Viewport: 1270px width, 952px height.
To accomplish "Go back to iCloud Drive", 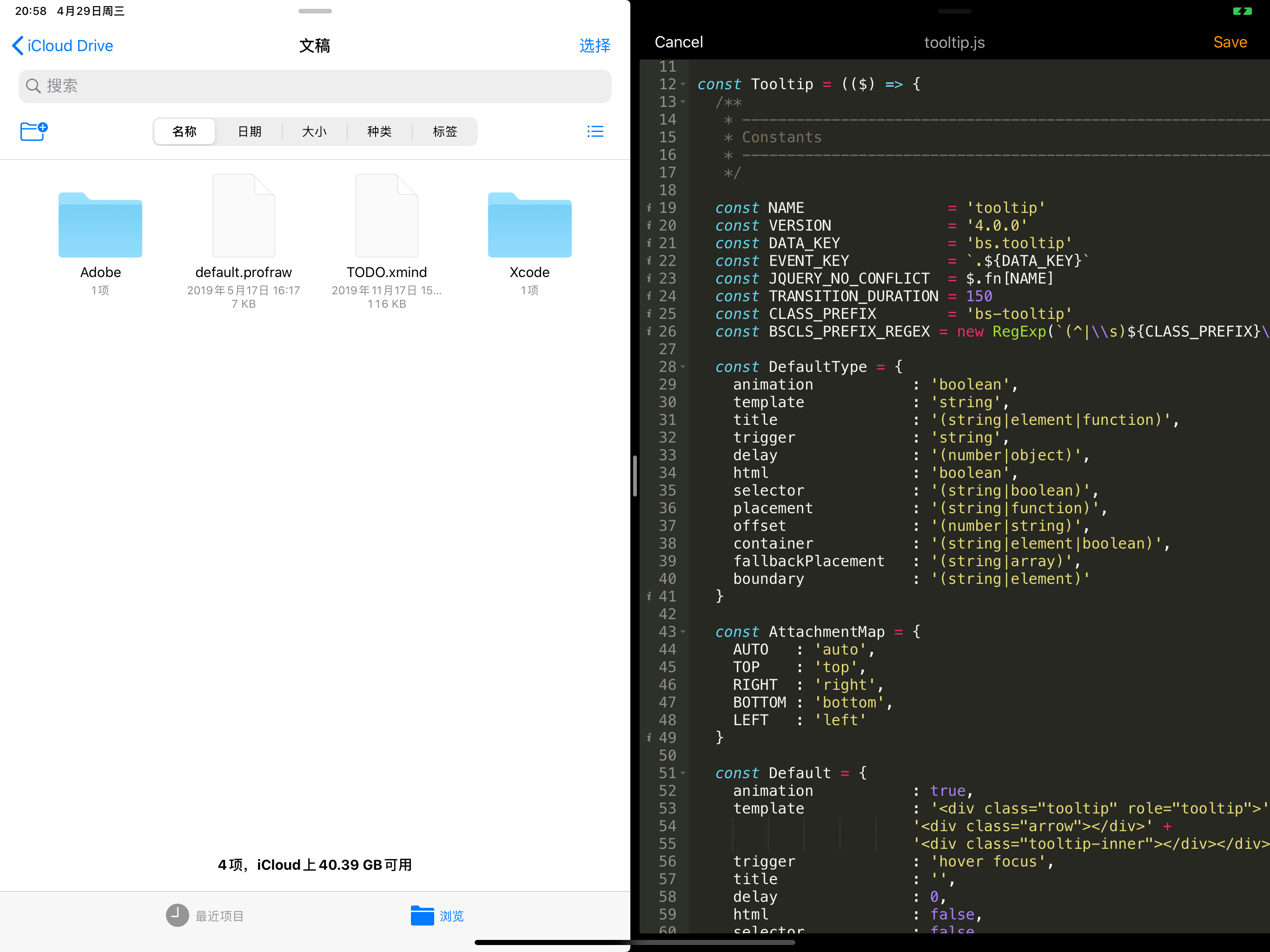I will tap(63, 46).
